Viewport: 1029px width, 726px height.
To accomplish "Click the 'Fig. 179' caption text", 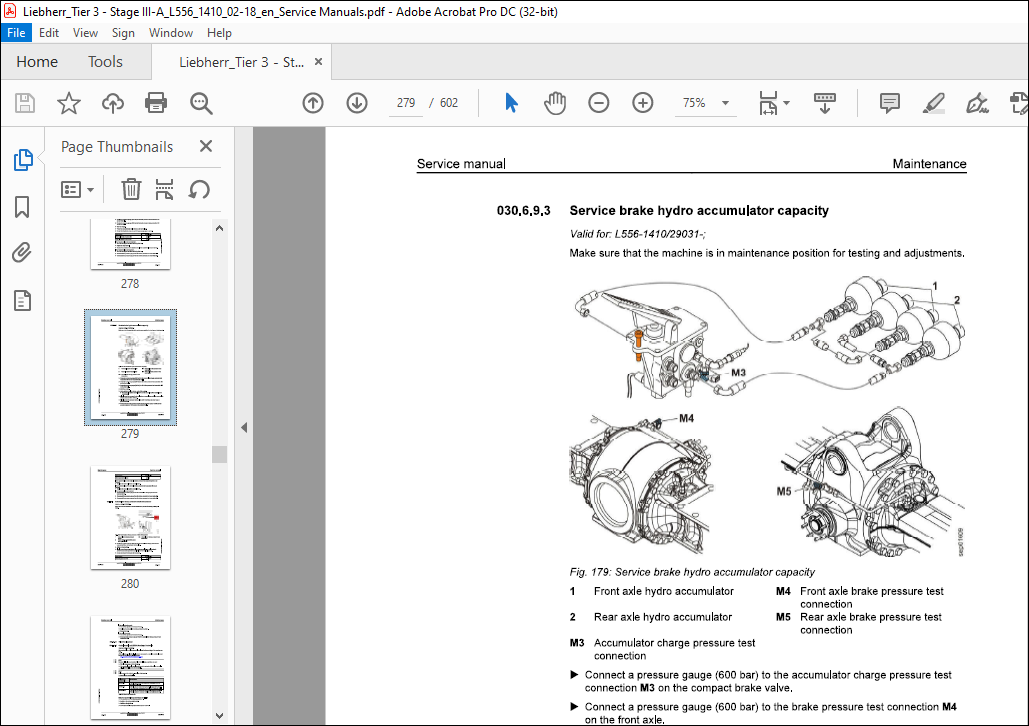I will tap(692, 572).
